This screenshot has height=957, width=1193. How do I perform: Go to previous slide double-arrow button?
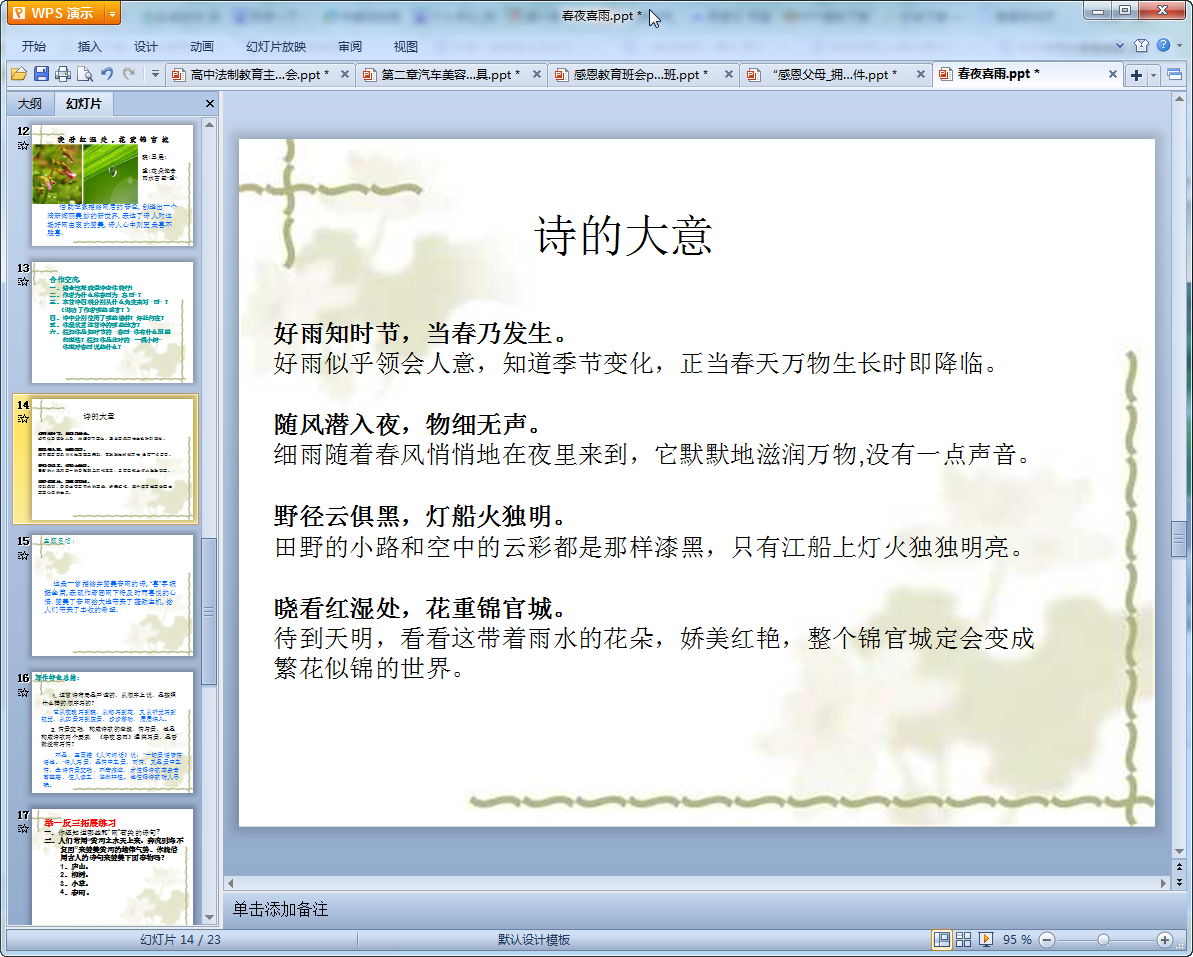click(x=1179, y=866)
